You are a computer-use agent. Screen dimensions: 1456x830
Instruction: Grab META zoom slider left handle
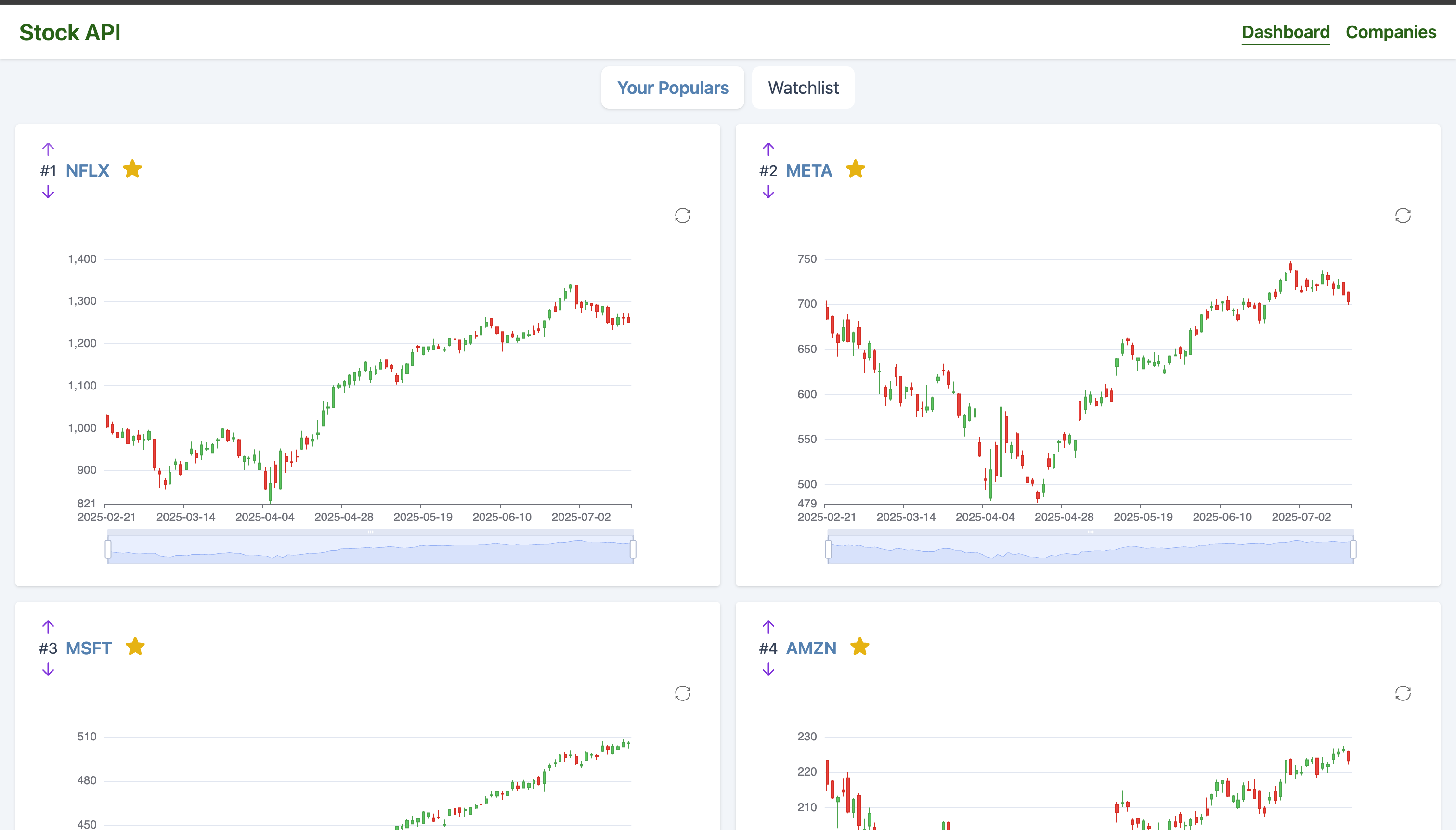[828, 549]
